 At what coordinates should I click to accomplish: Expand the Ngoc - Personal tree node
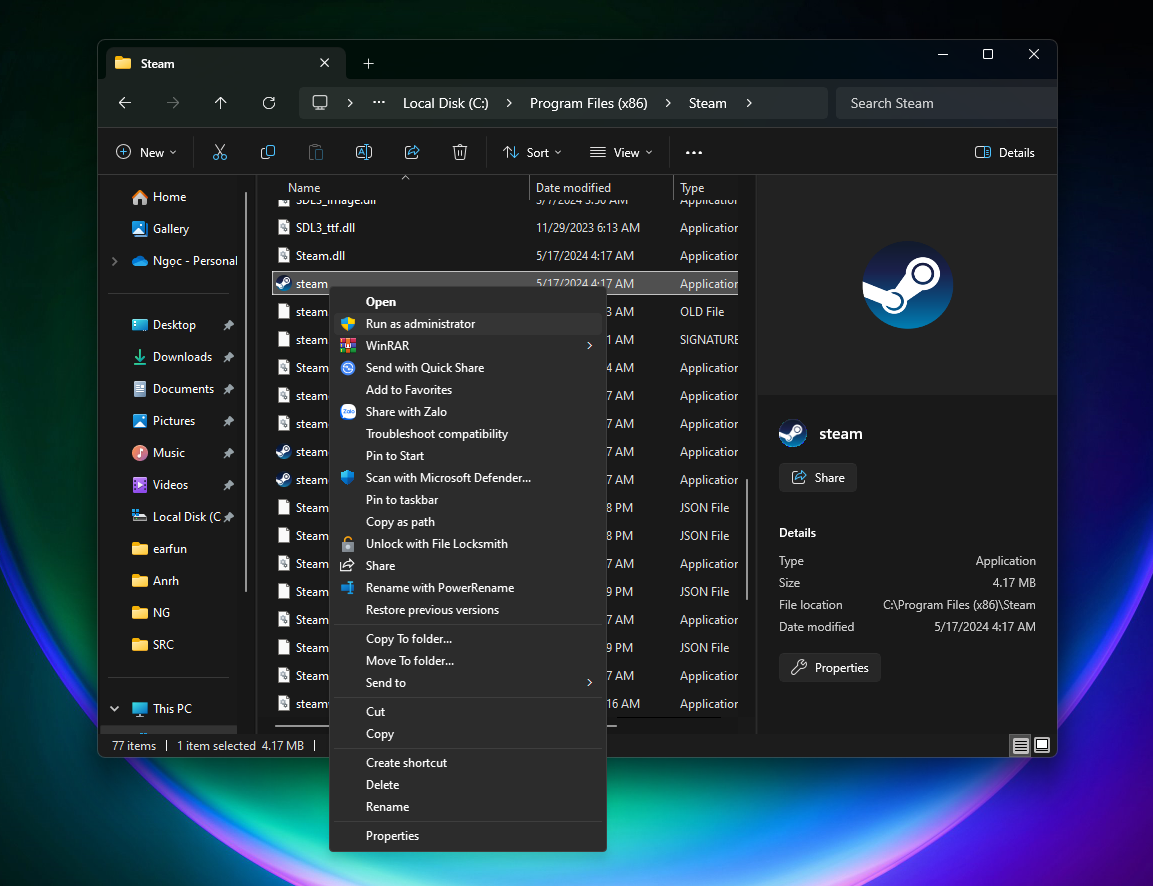[115, 261]
